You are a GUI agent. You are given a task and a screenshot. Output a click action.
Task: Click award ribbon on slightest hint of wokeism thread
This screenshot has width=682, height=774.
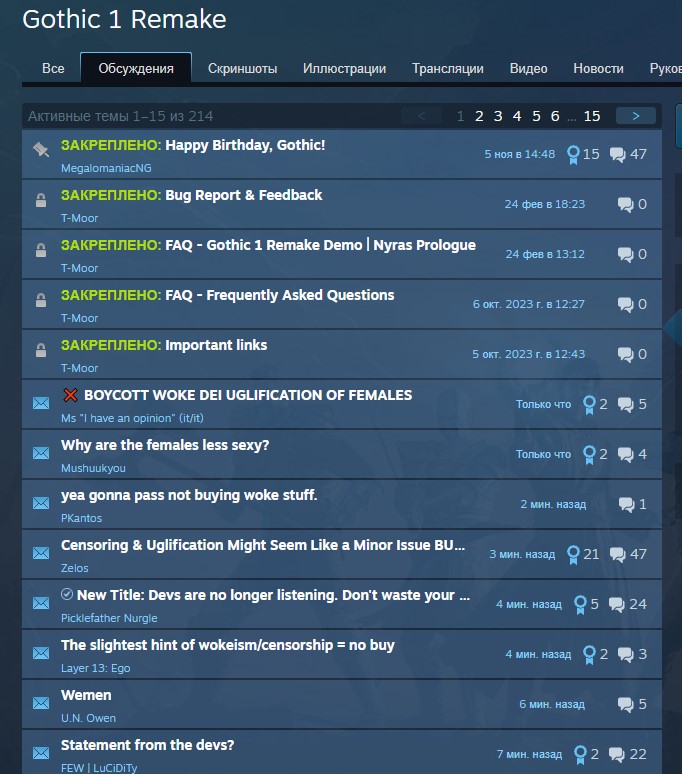point(589,655)
